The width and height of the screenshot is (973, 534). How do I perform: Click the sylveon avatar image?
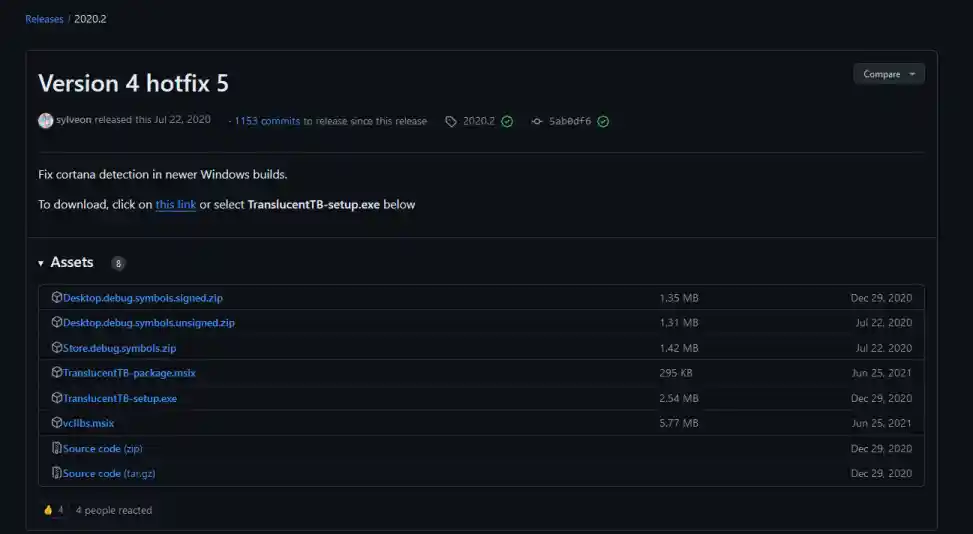tap(45, 120)
